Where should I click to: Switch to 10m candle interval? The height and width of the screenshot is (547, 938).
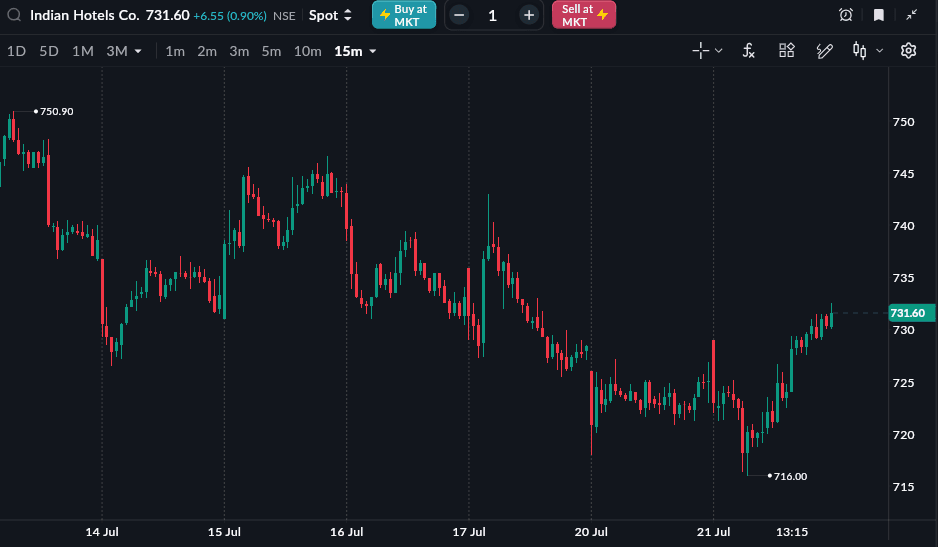307,51
